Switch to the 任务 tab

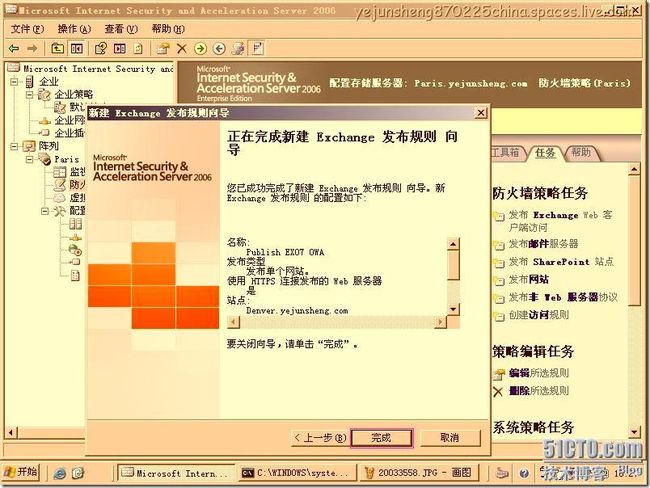coord(545,153)
